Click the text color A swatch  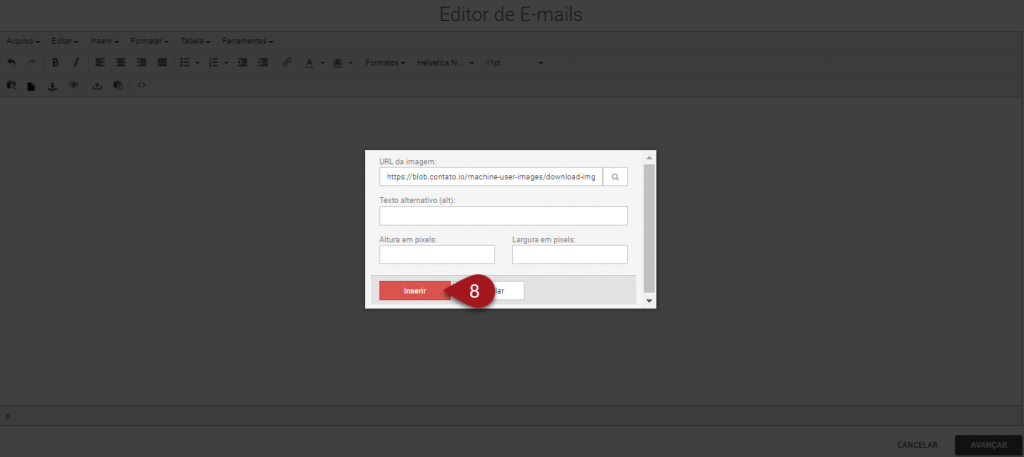(x=309, y=62)
